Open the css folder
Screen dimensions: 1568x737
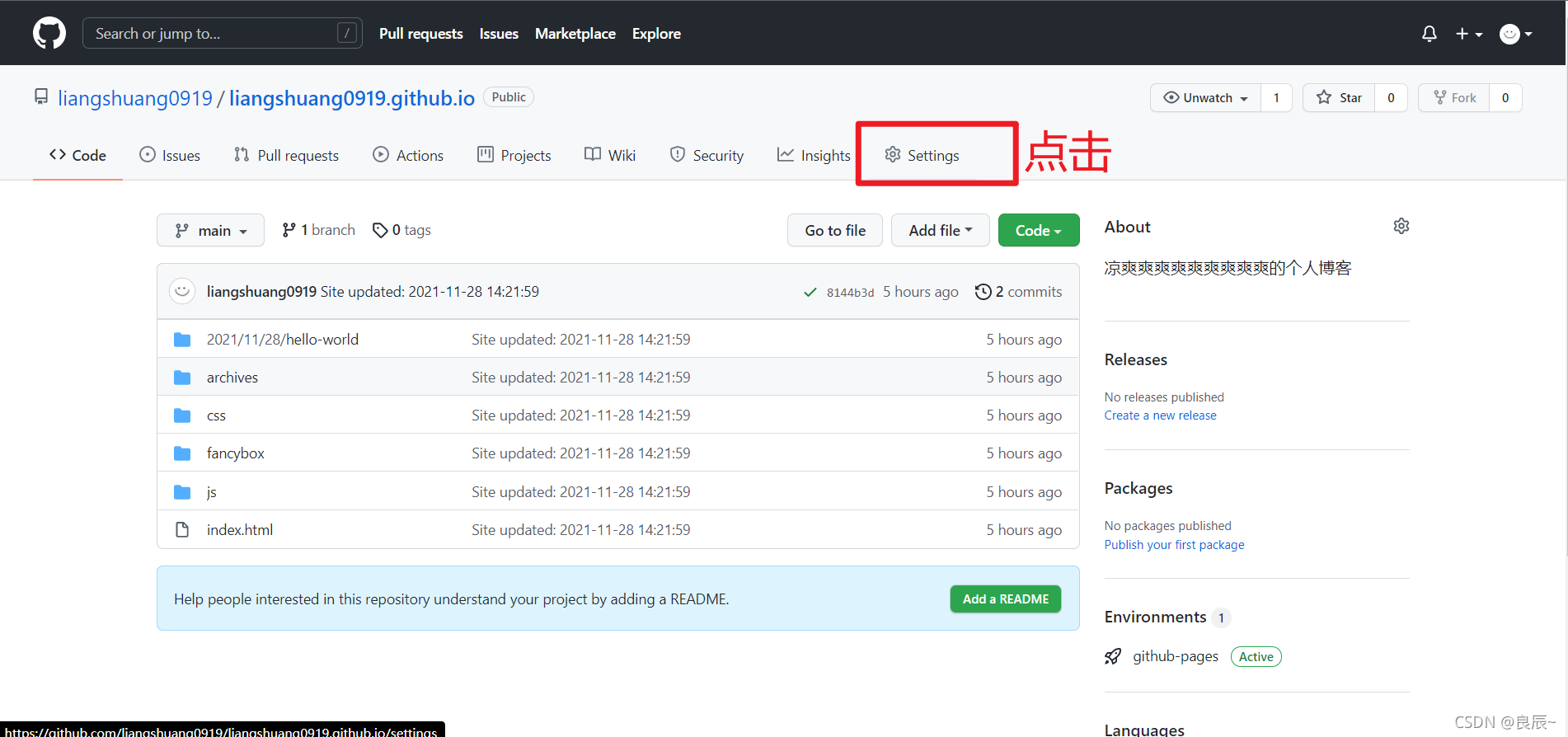click(216, 415)
